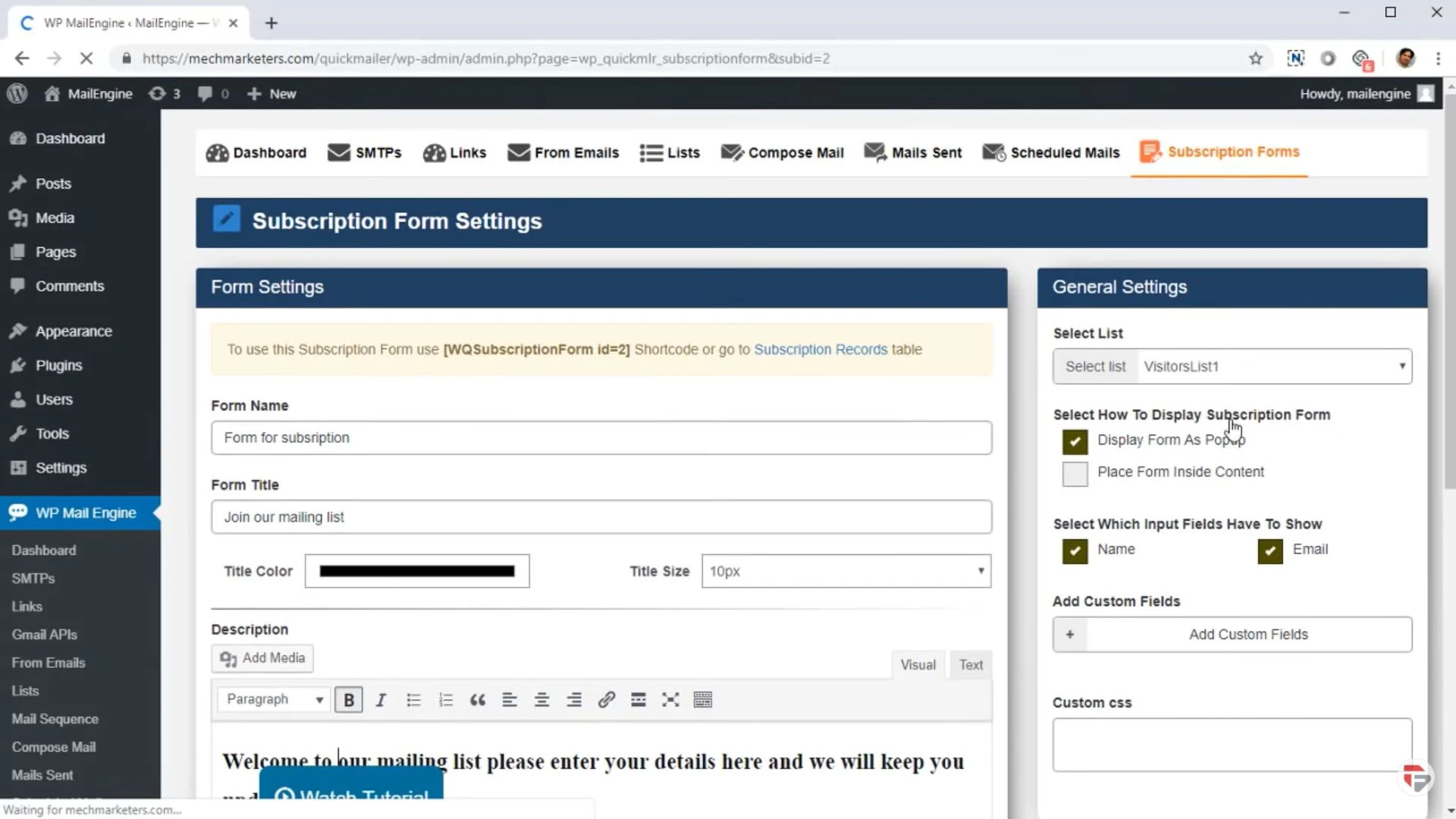
Task: Apply italic formatting in the editor toolbar
Action: [x=381, y=699]
